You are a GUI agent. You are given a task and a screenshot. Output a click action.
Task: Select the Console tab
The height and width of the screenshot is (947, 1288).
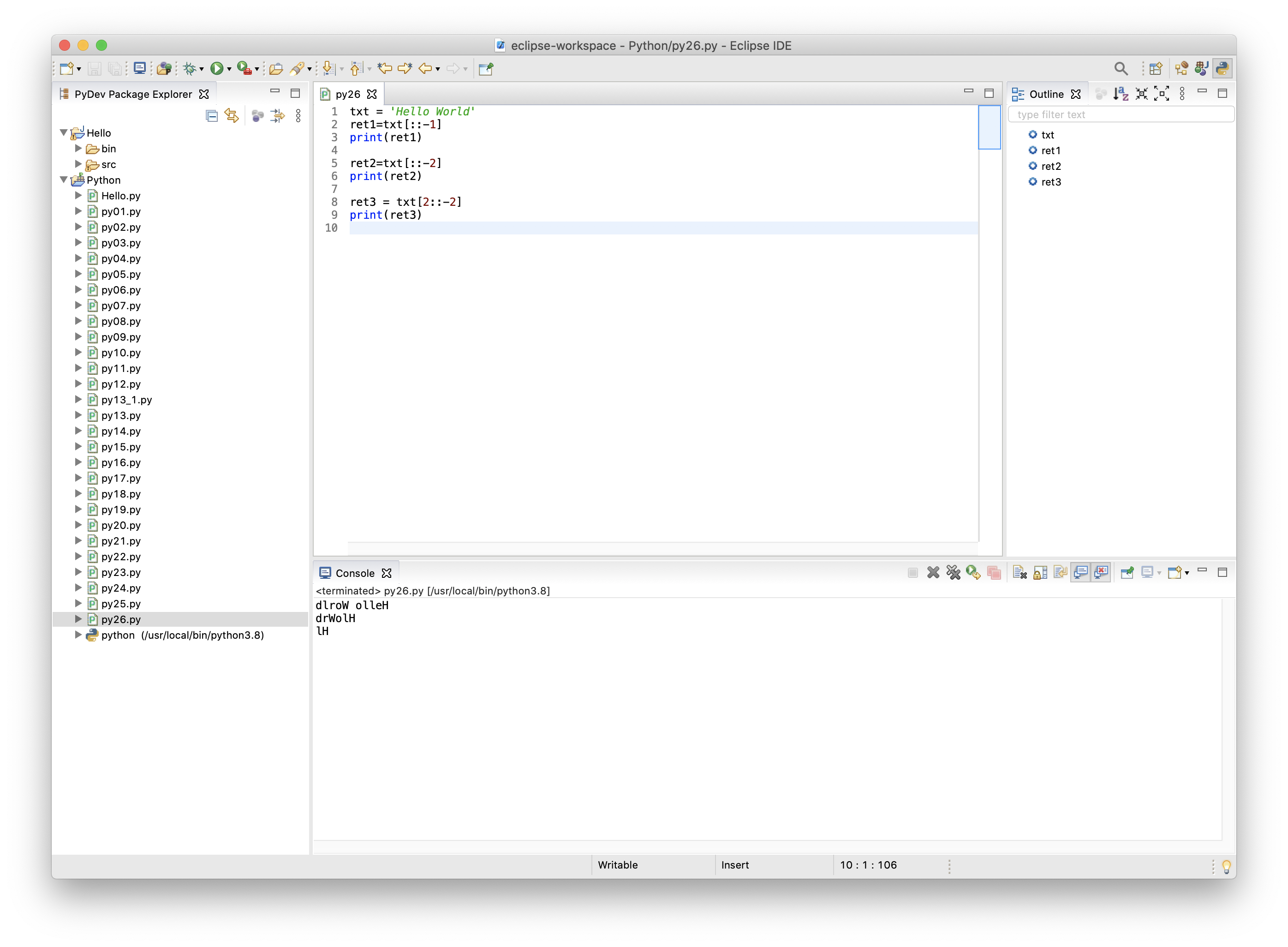pyautogui.click(x=354, y=573)
